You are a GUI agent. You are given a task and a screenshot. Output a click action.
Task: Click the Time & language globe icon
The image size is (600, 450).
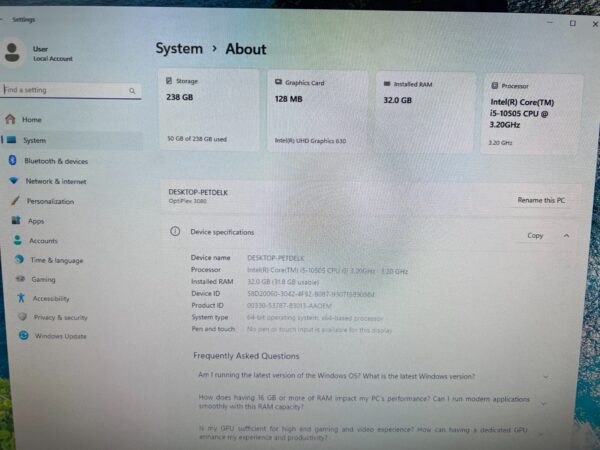[19, 259]
